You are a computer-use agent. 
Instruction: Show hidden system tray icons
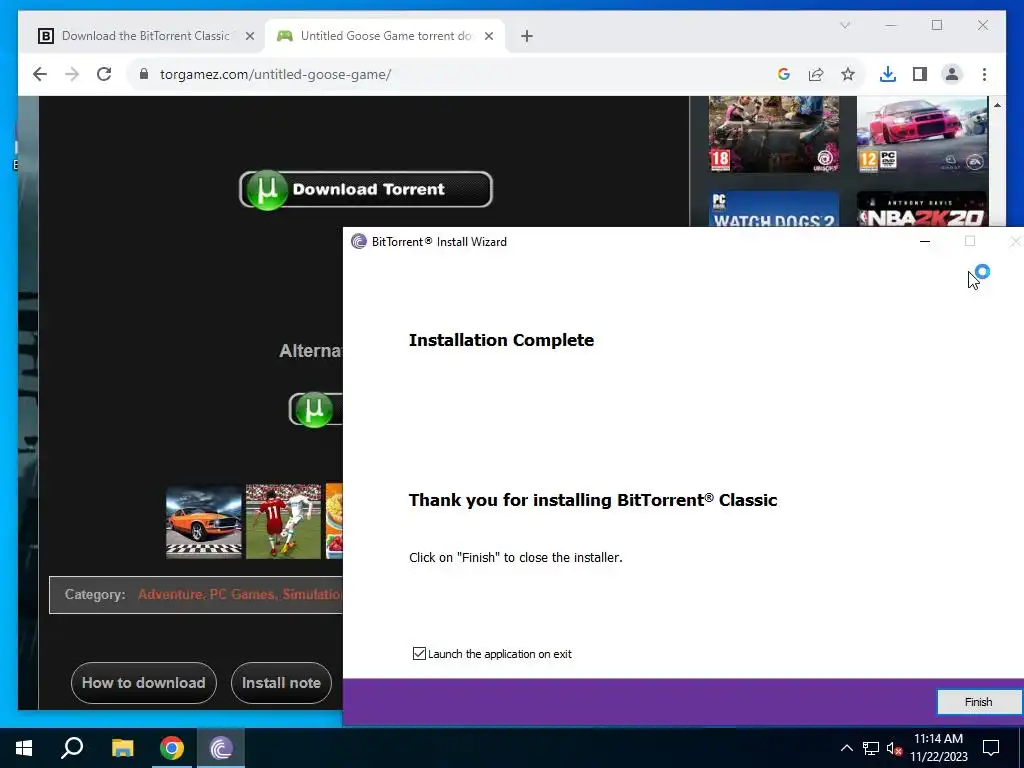pos(846,748)
